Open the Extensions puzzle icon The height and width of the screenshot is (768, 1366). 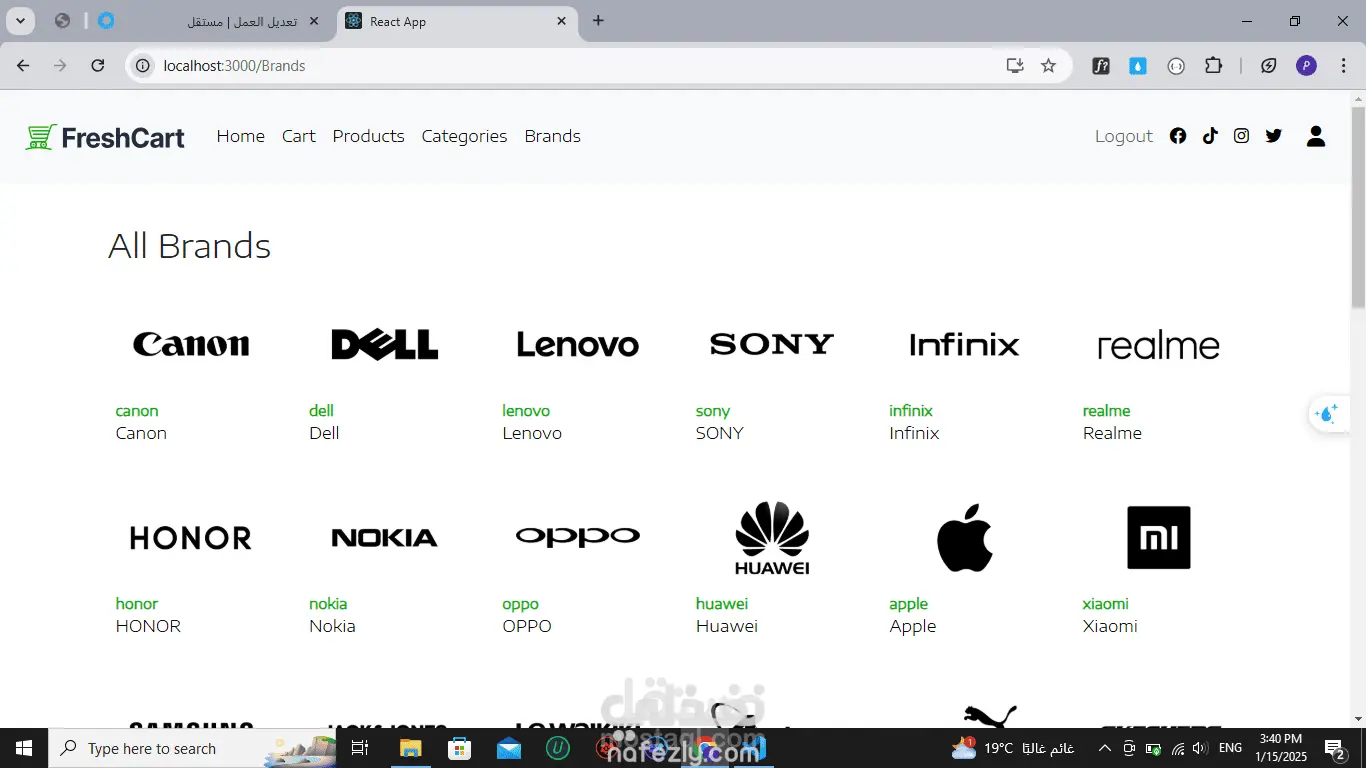coord(1213,66)
